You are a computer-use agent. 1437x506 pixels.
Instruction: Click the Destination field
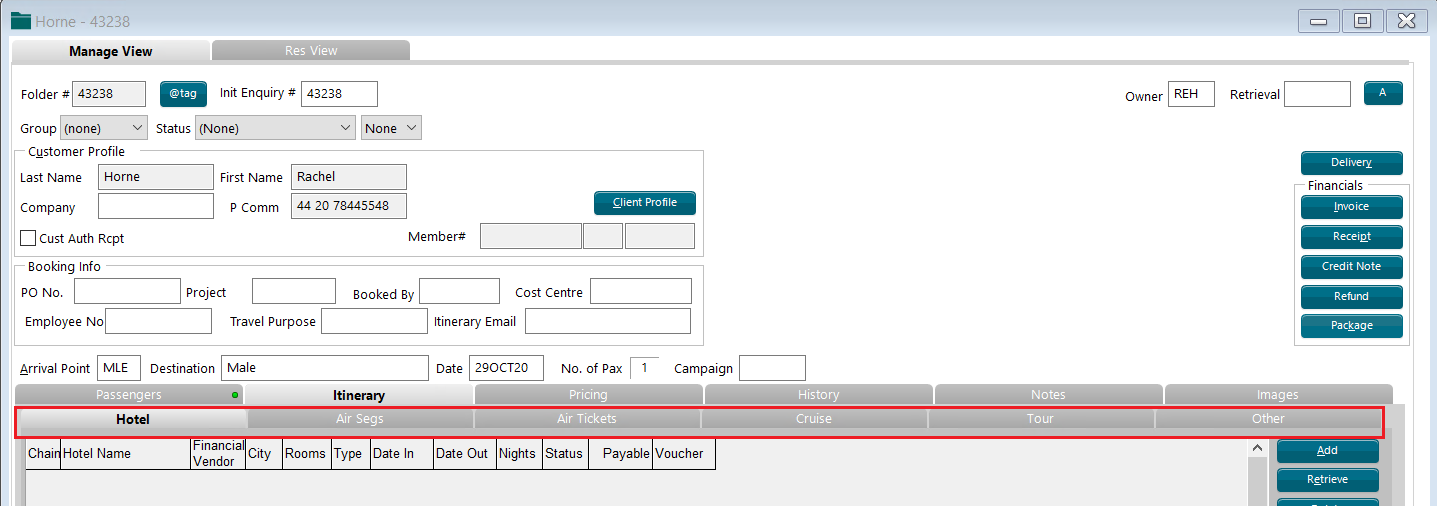[x=324, y=368]
